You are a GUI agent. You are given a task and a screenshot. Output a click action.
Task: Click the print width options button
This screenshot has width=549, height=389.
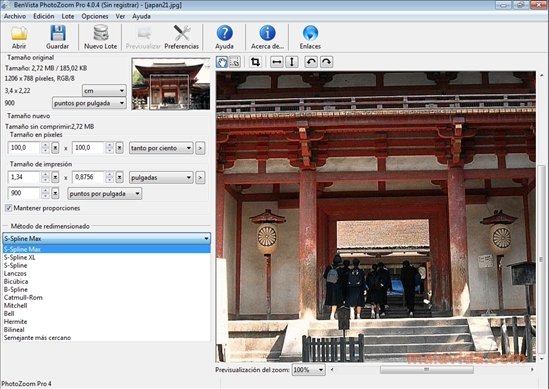(x=55, y=177)
